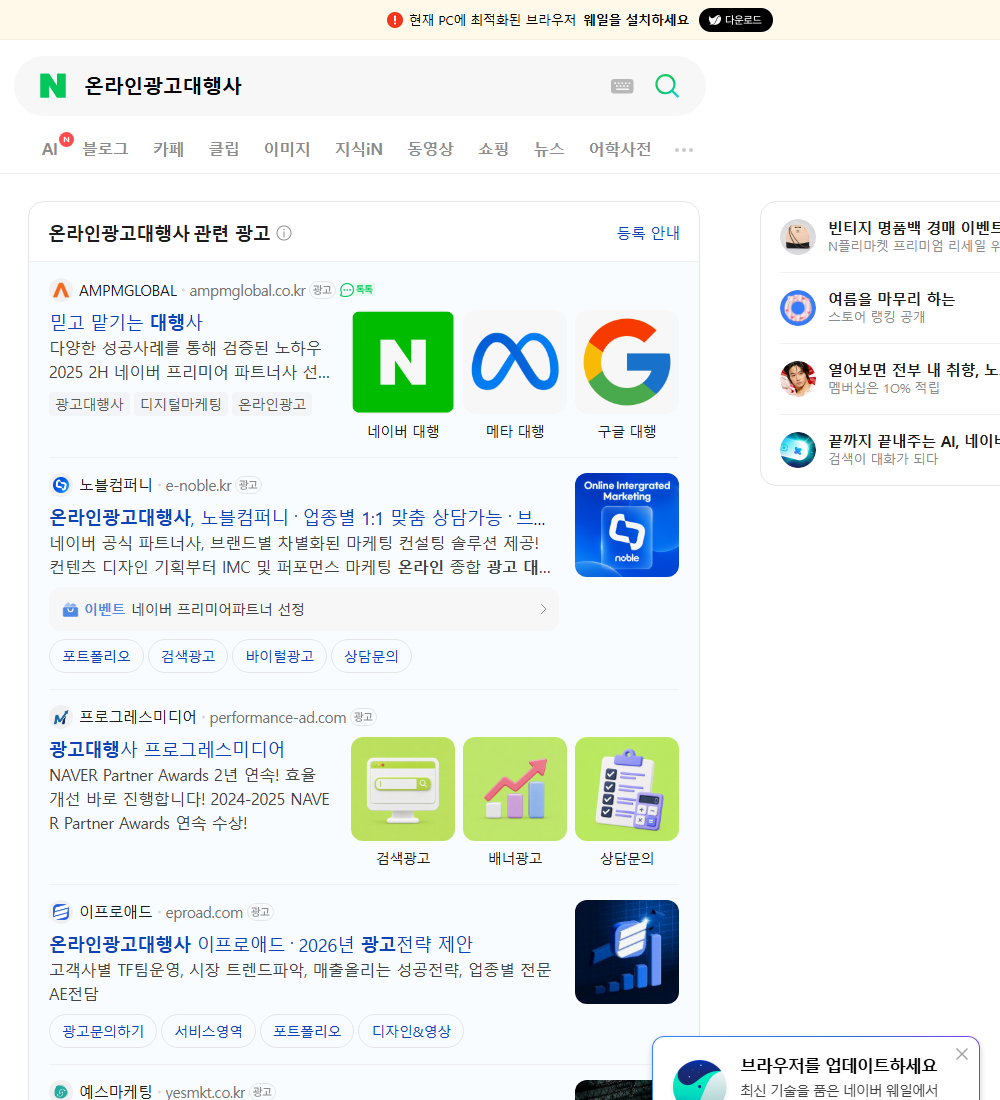The width and height of the screenshot is (1000, 1100).
Task: Click 노블컴퍼니 포트폴리오 pill button
Action: [96, 656]
